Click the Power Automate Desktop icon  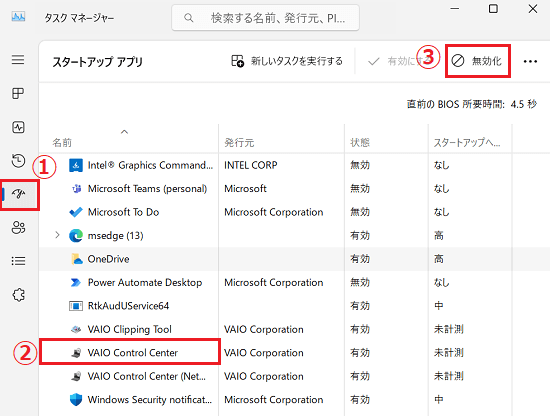coord(76,282)
